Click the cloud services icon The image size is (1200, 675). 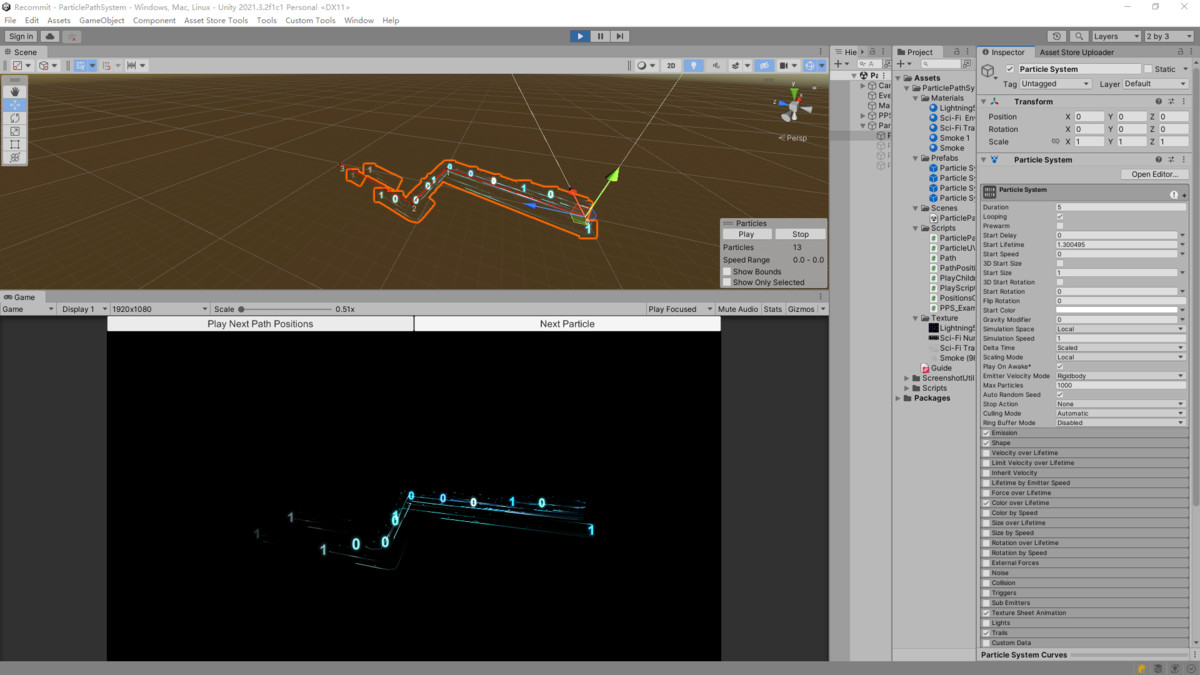(x=48, y=36)
